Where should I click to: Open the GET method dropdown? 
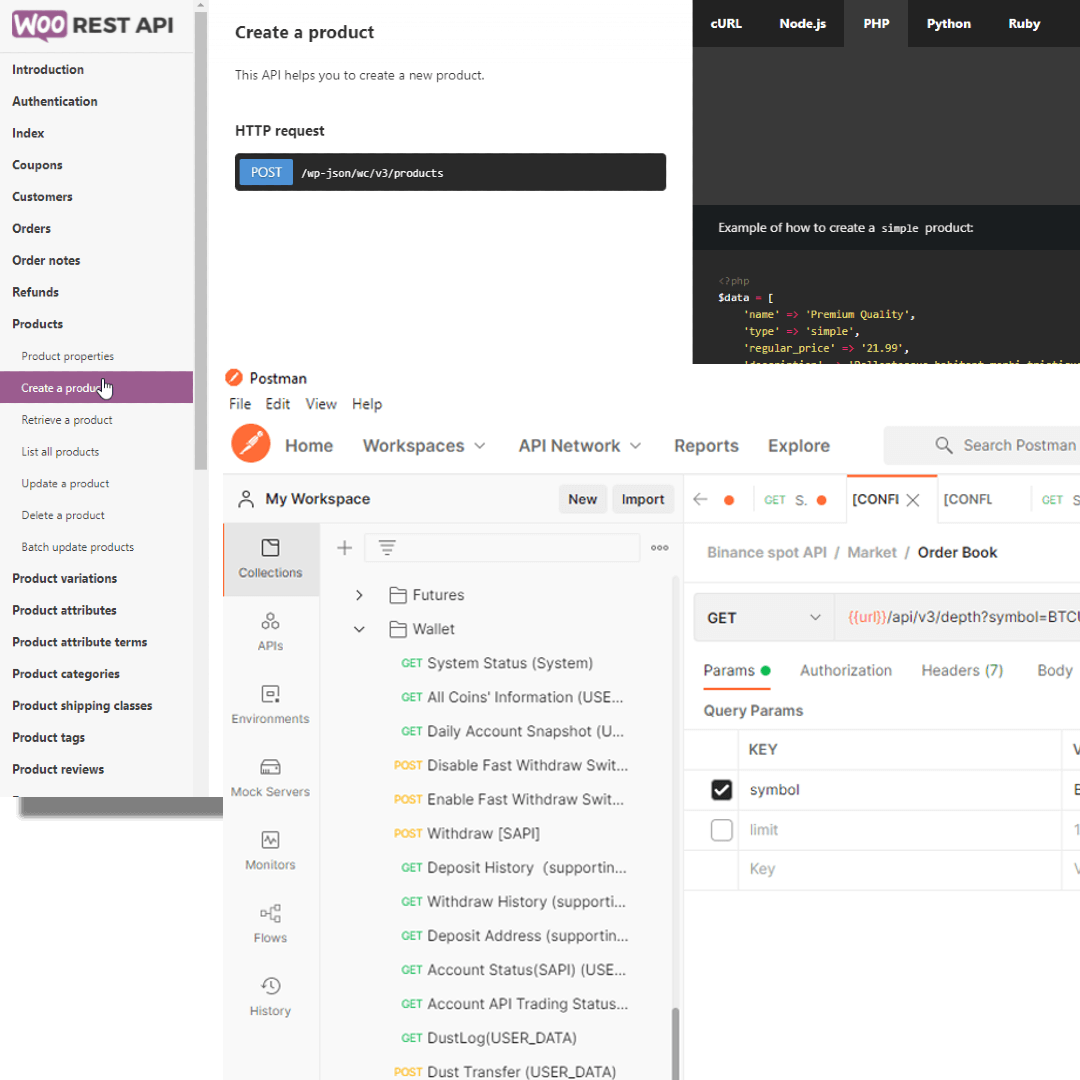(x=763, y=618)
